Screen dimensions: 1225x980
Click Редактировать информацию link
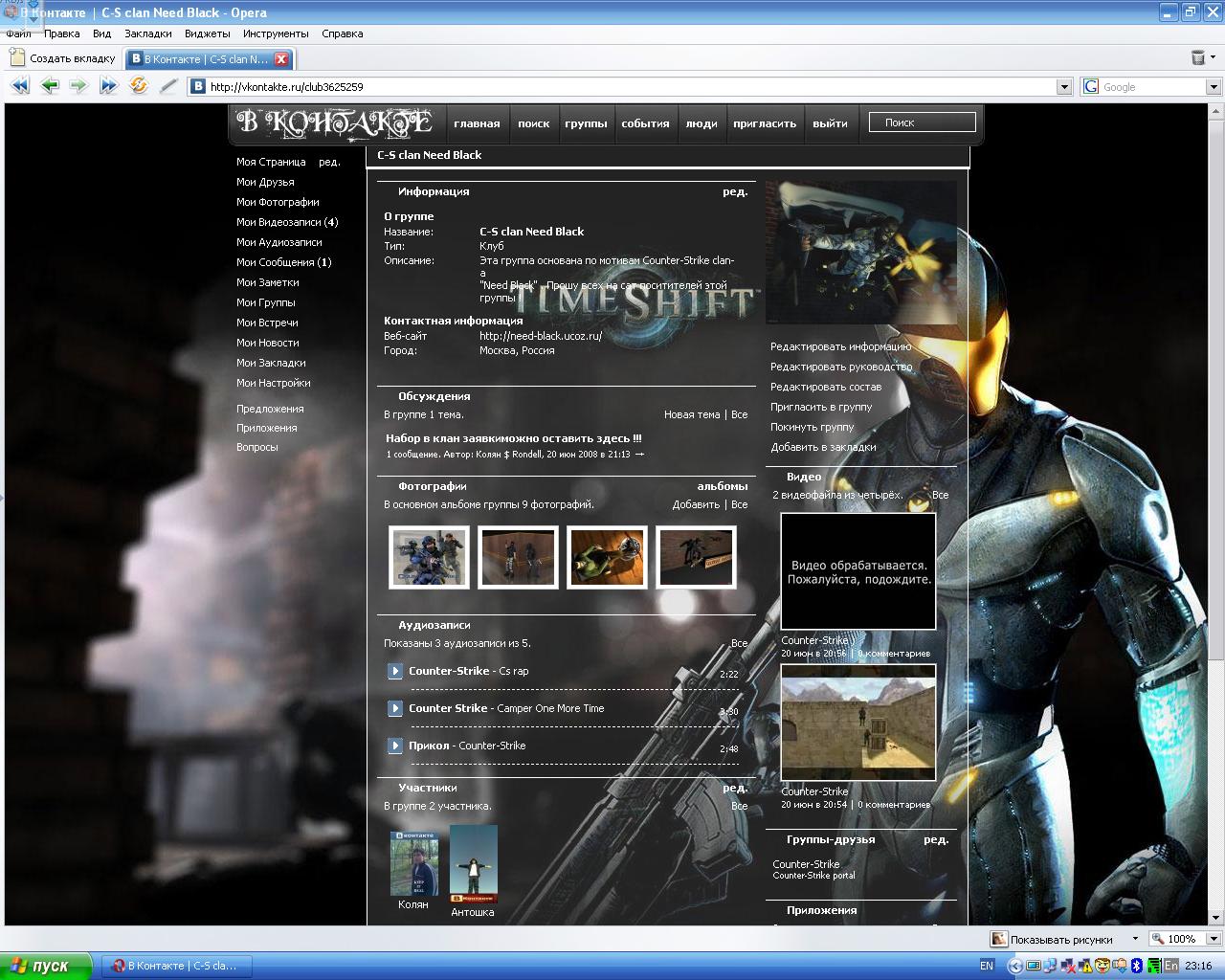click(841, 346)
